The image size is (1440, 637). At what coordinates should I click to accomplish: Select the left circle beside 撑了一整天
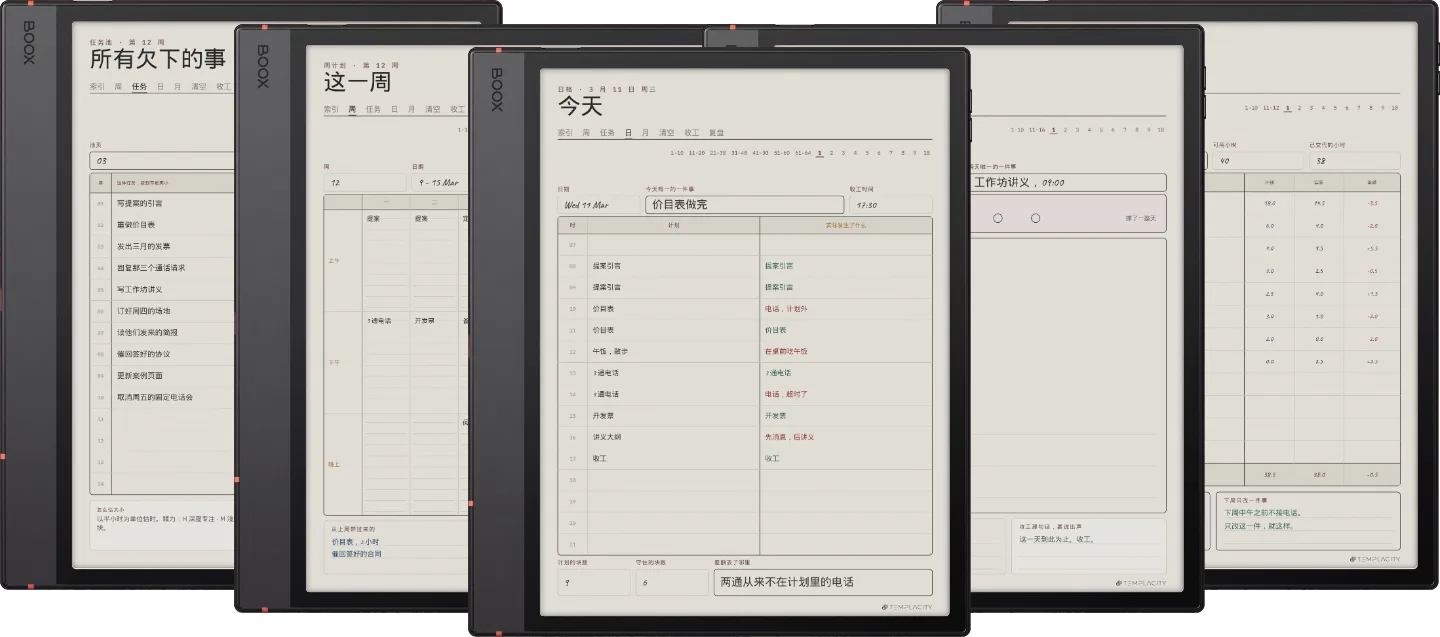point(997,218)
